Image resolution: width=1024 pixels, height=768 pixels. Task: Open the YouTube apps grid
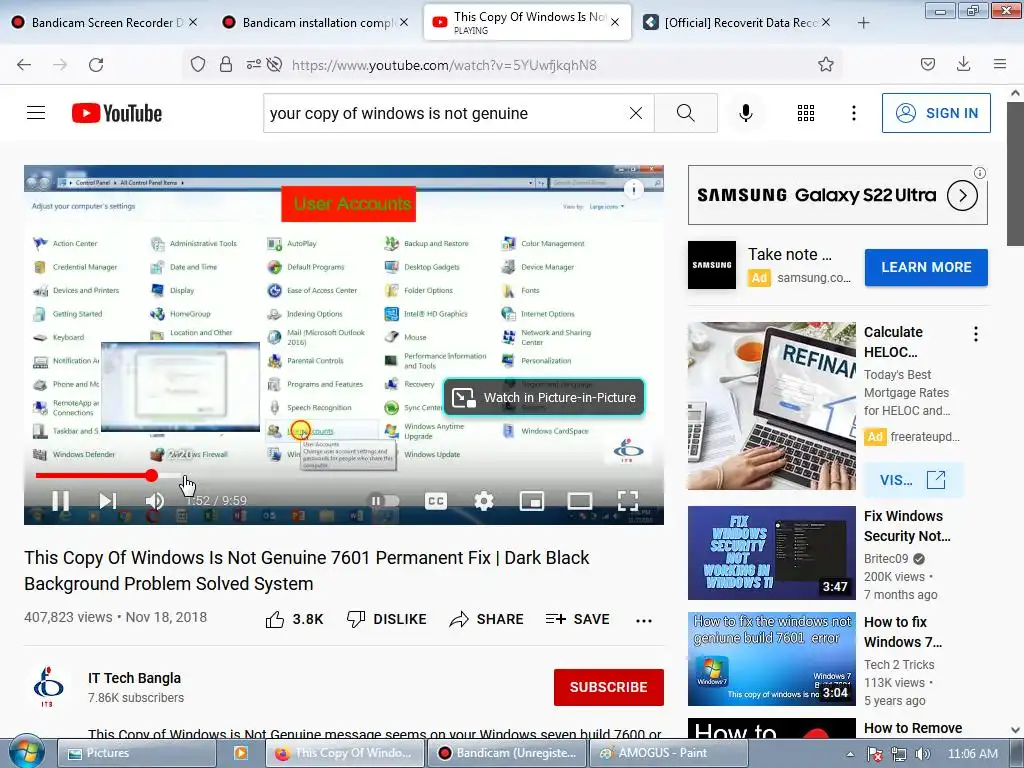click(806, 113)
